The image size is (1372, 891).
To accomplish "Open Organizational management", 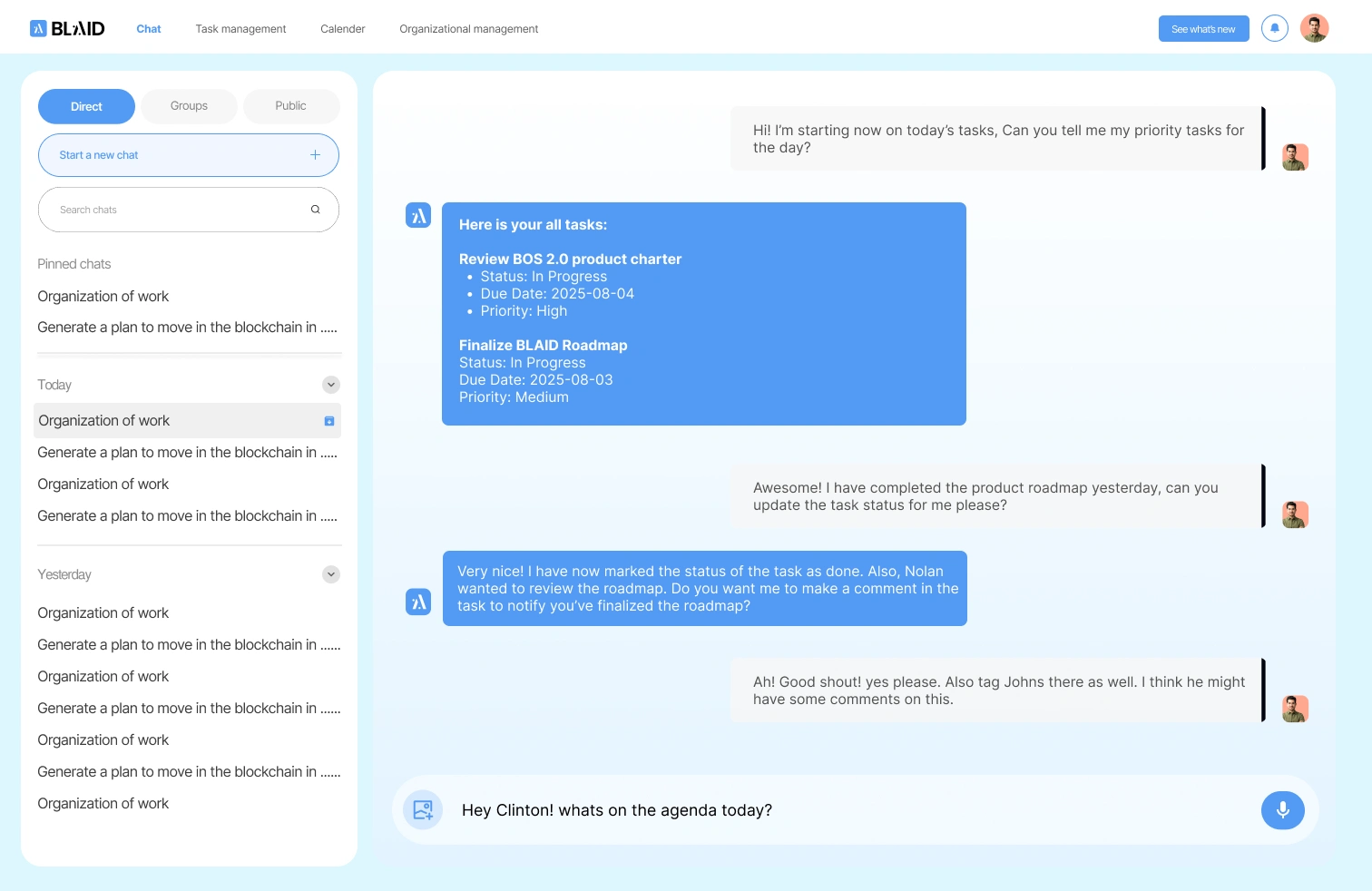I will click(468, 28).
